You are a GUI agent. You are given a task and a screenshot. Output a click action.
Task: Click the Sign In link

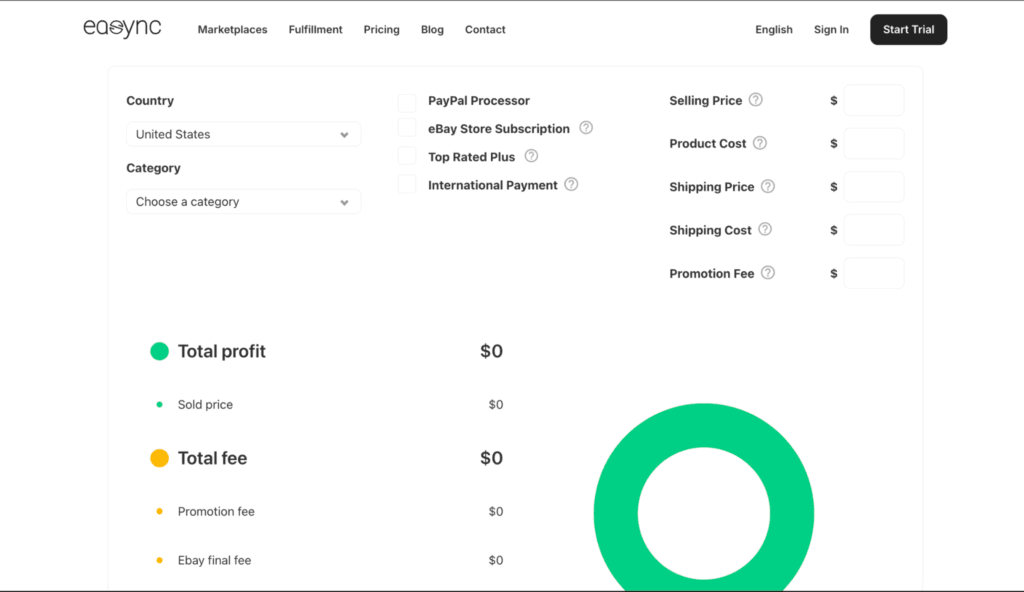pyautogui.click(x=831, y=30)
